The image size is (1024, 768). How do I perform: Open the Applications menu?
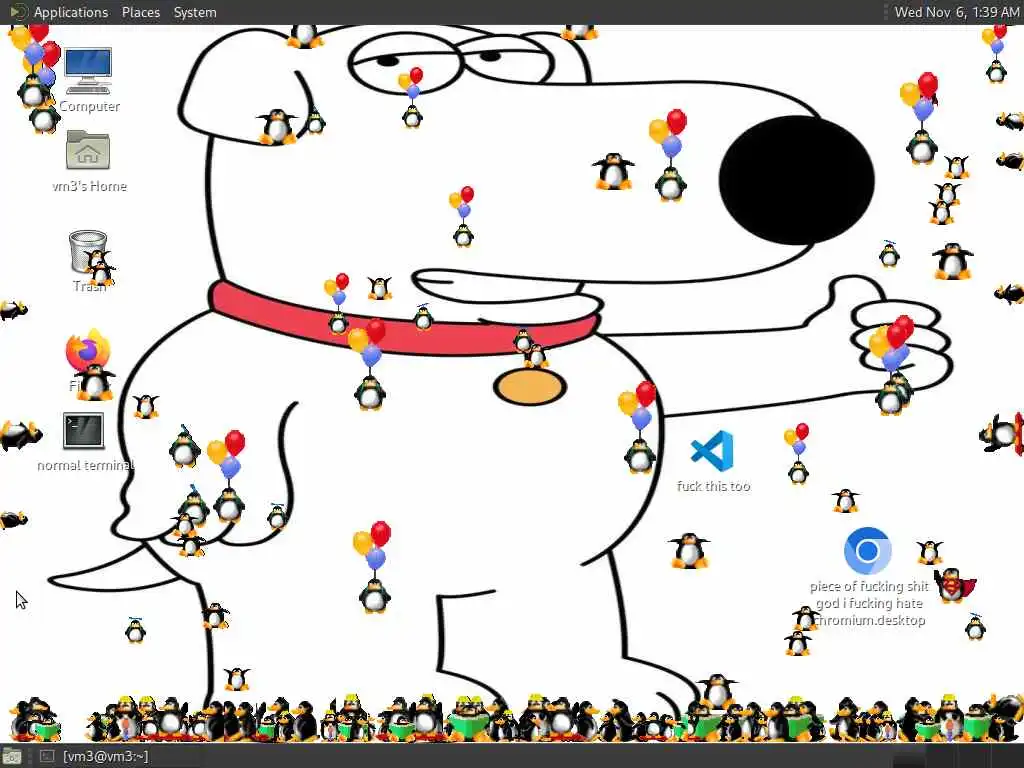[x=71, y=12]
